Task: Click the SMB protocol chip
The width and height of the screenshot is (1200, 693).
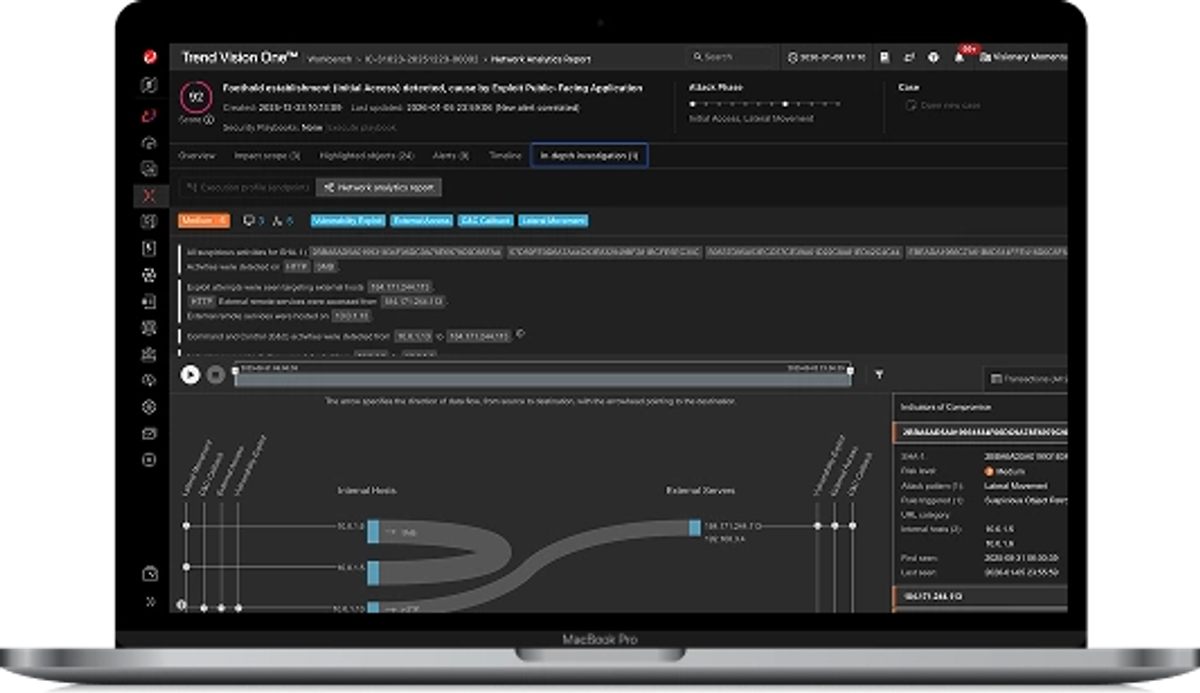Action: tap(327, 267)
